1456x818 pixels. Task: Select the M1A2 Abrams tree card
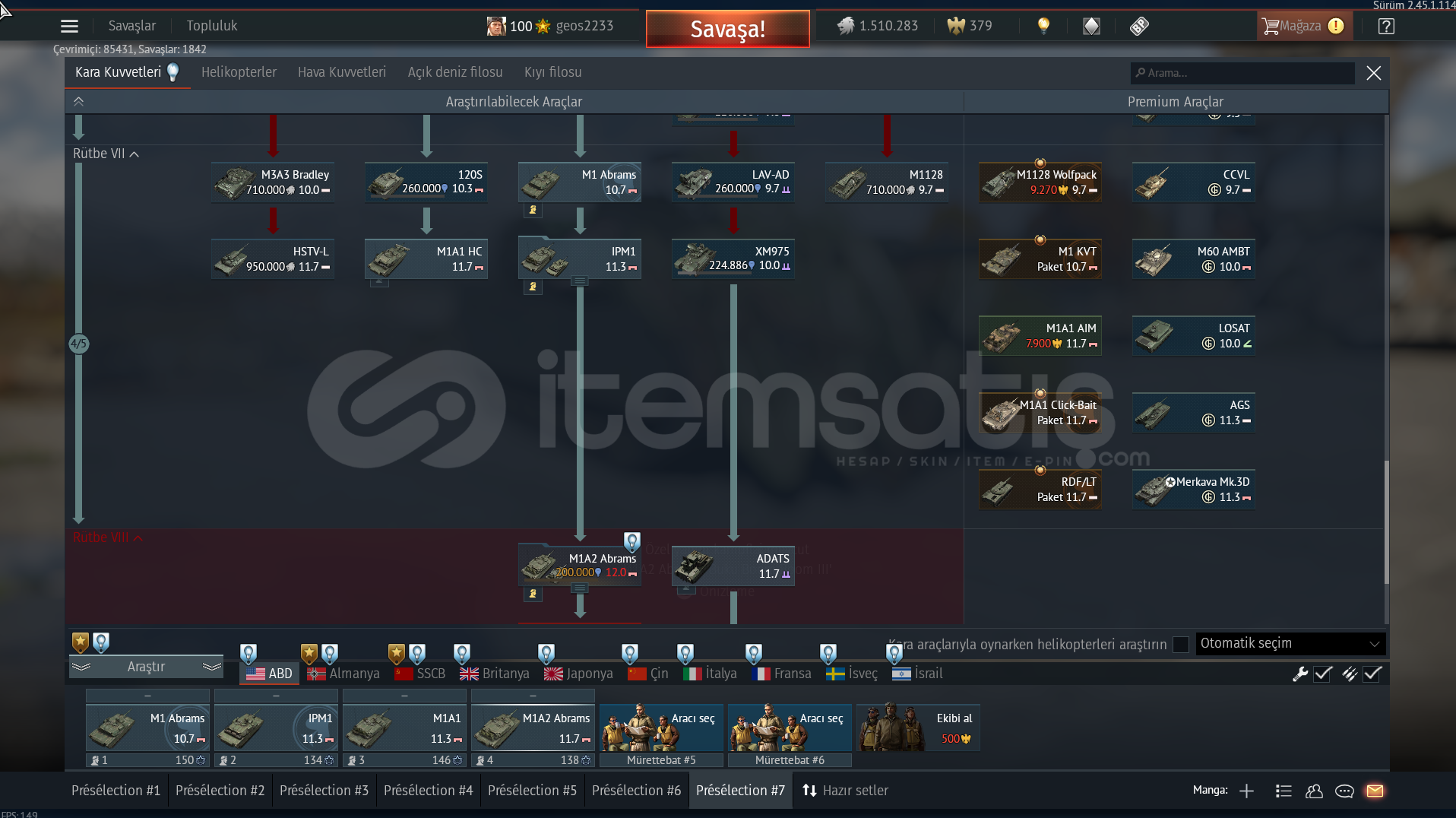tap(580, 565)
